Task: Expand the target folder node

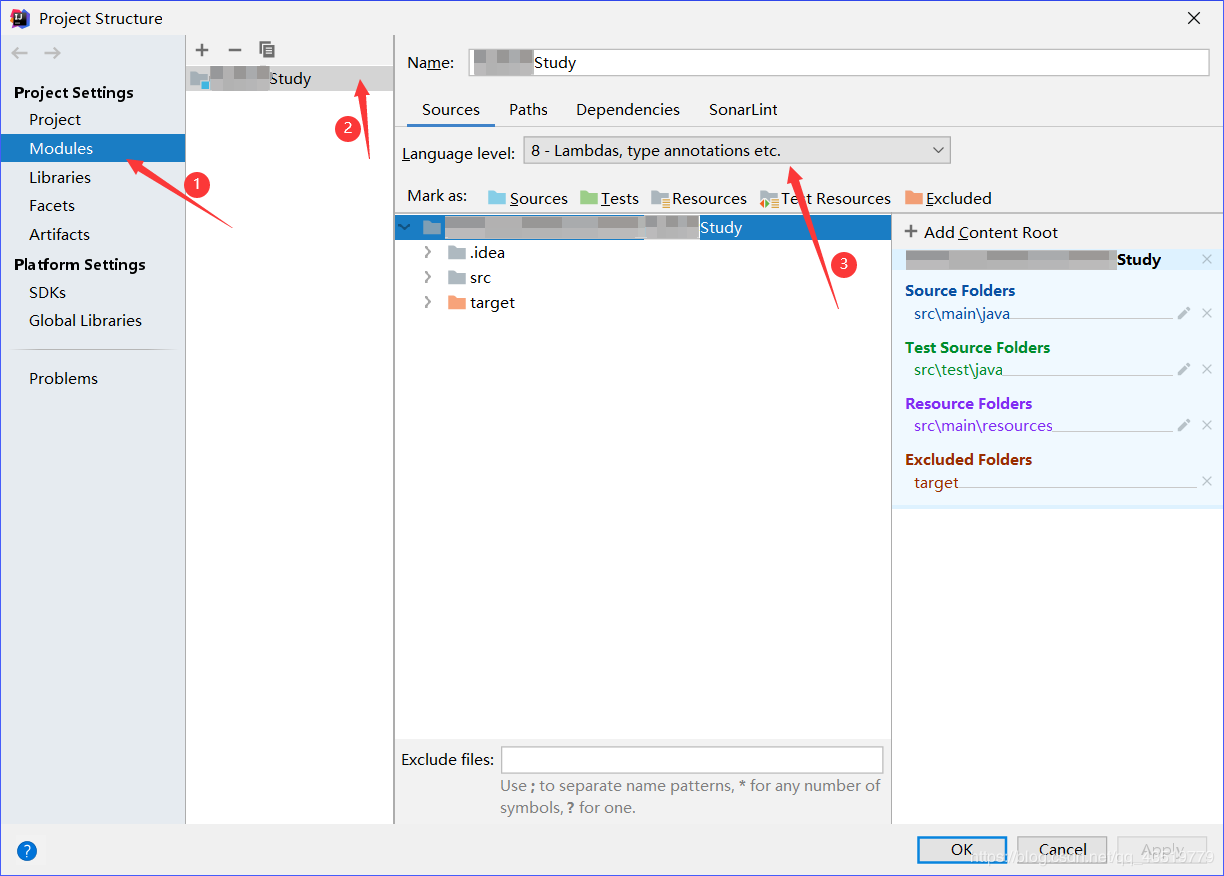Action: (427, 302)
